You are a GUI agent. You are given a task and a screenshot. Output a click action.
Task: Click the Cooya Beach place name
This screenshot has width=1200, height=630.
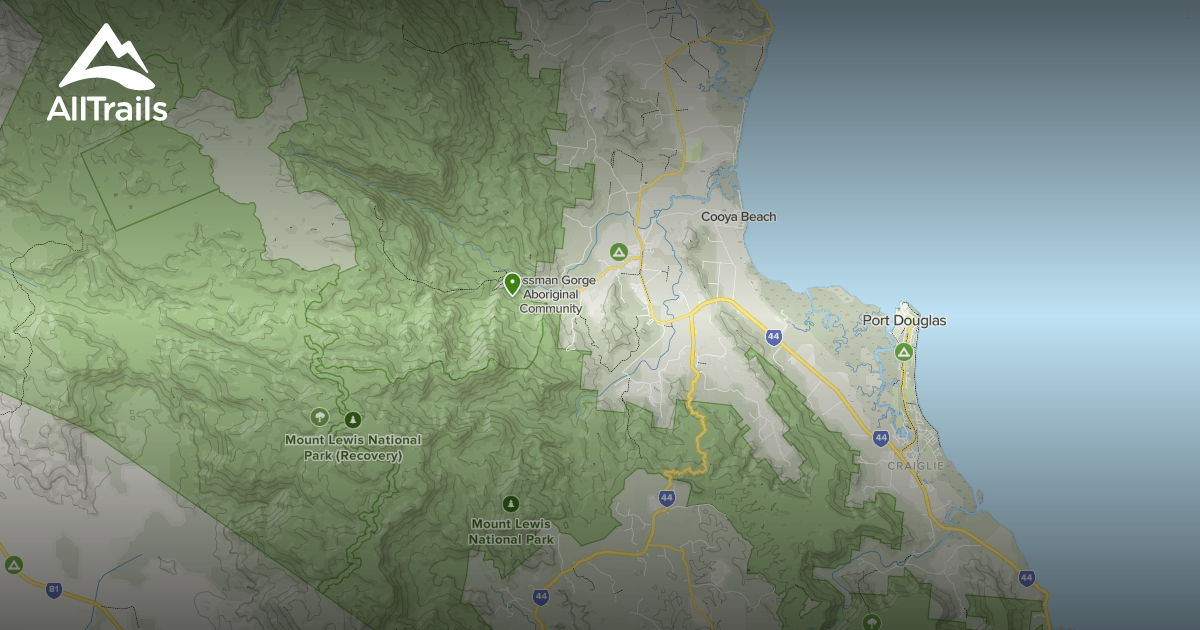[740, 216]
